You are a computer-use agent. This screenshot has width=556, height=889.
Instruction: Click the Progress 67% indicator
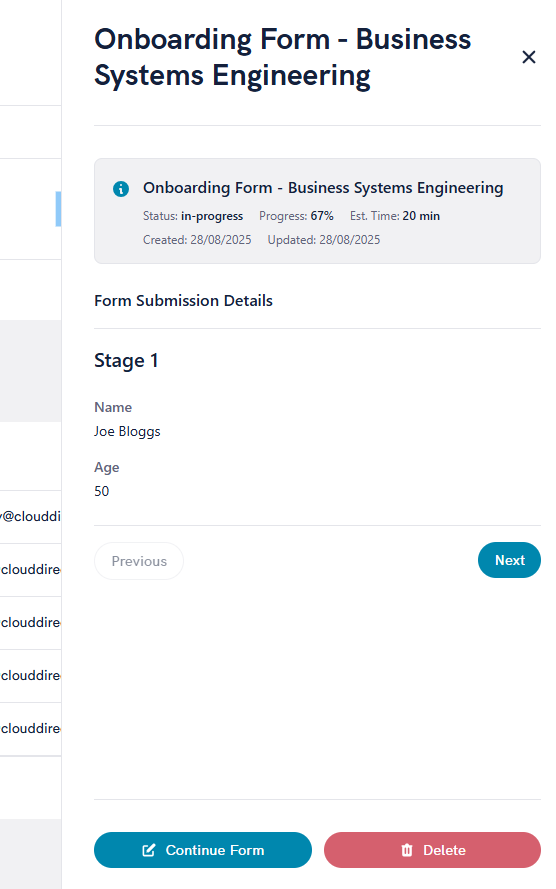[x=296, y=216]
